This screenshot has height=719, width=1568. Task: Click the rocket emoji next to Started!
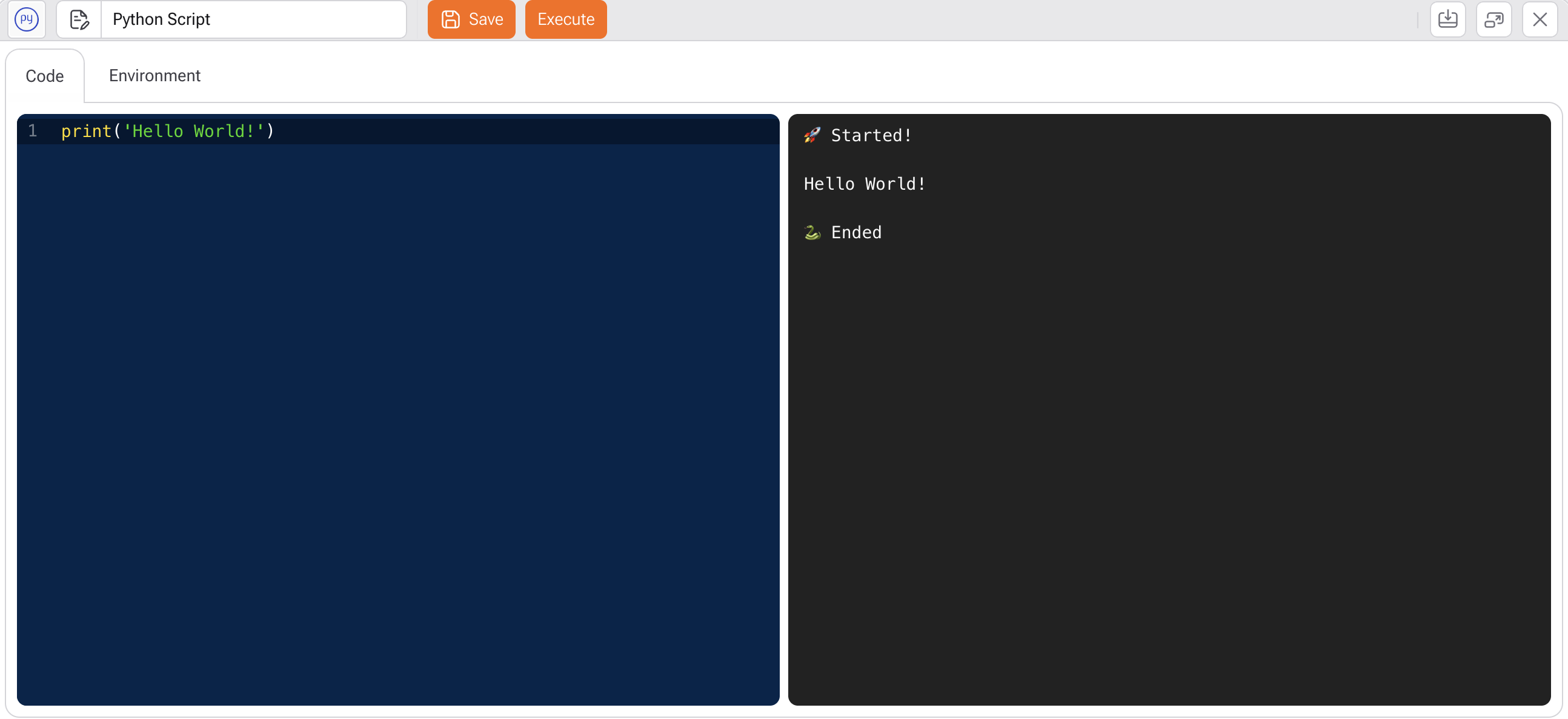coord(812,135)
